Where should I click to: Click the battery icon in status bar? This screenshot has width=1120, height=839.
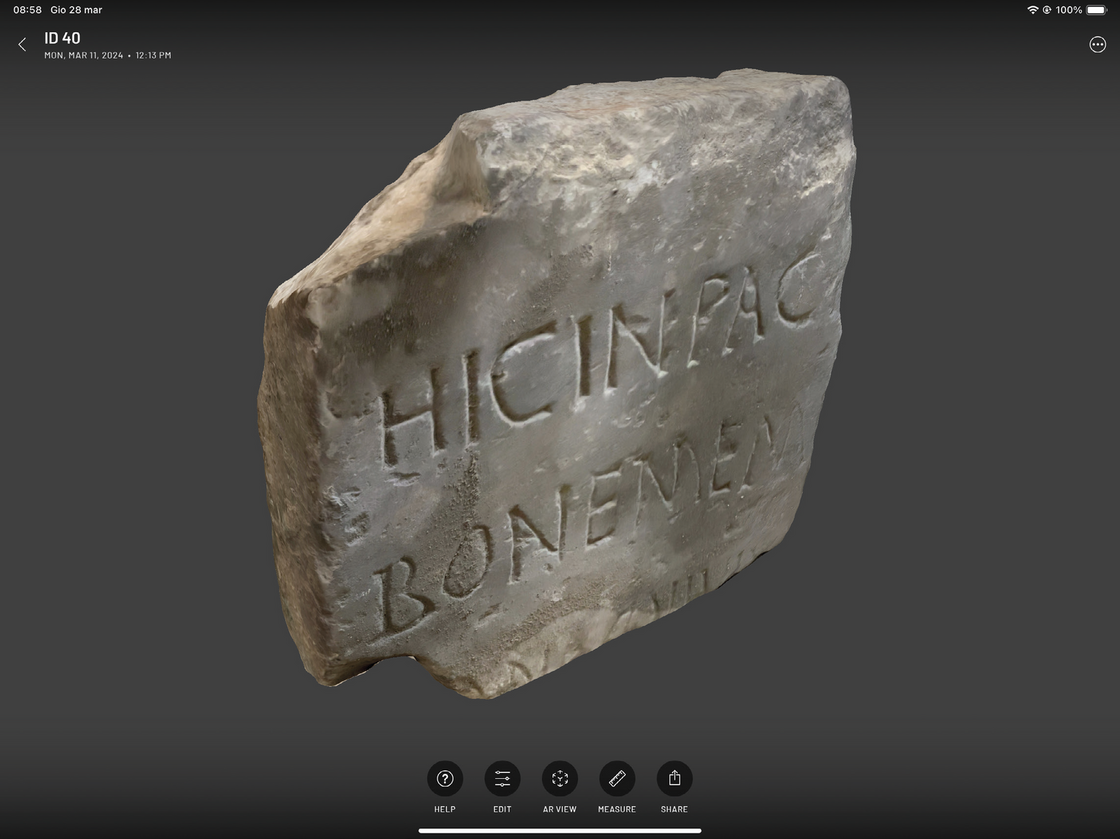[1097, 10]
